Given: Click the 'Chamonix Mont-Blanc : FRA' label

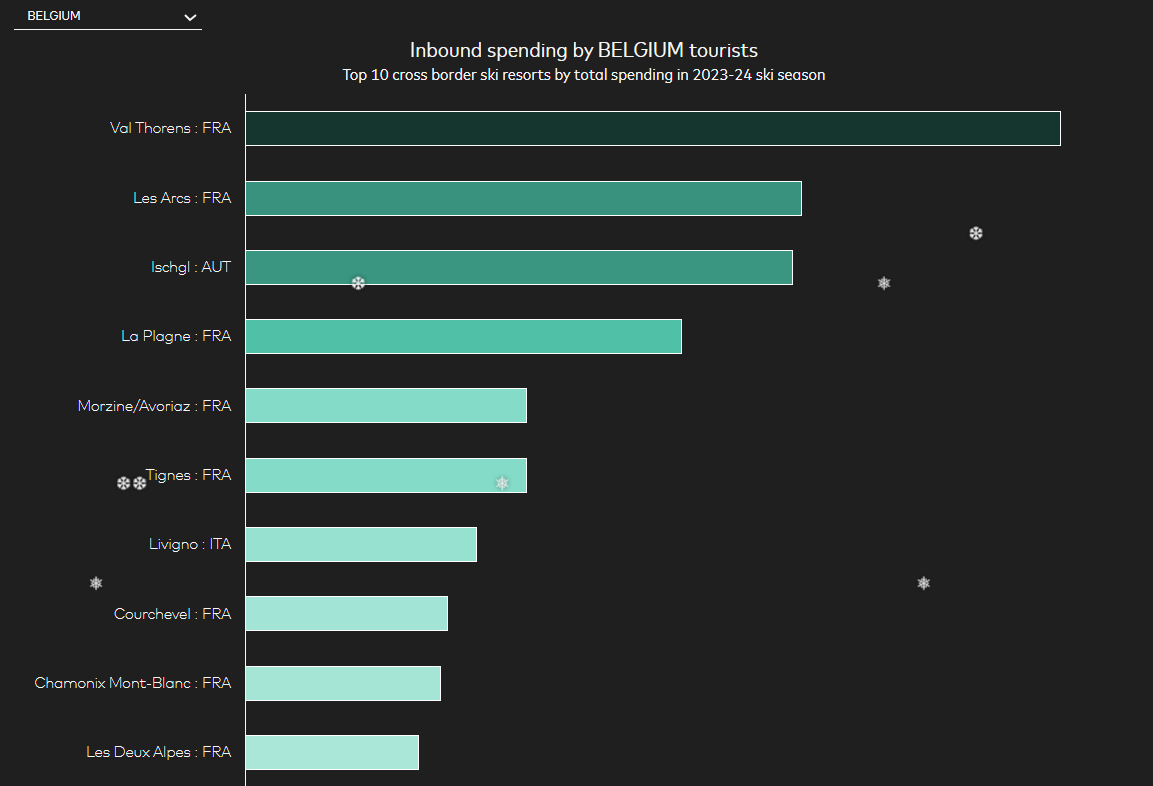Looking at the screenshot, I should click(132, 683).
